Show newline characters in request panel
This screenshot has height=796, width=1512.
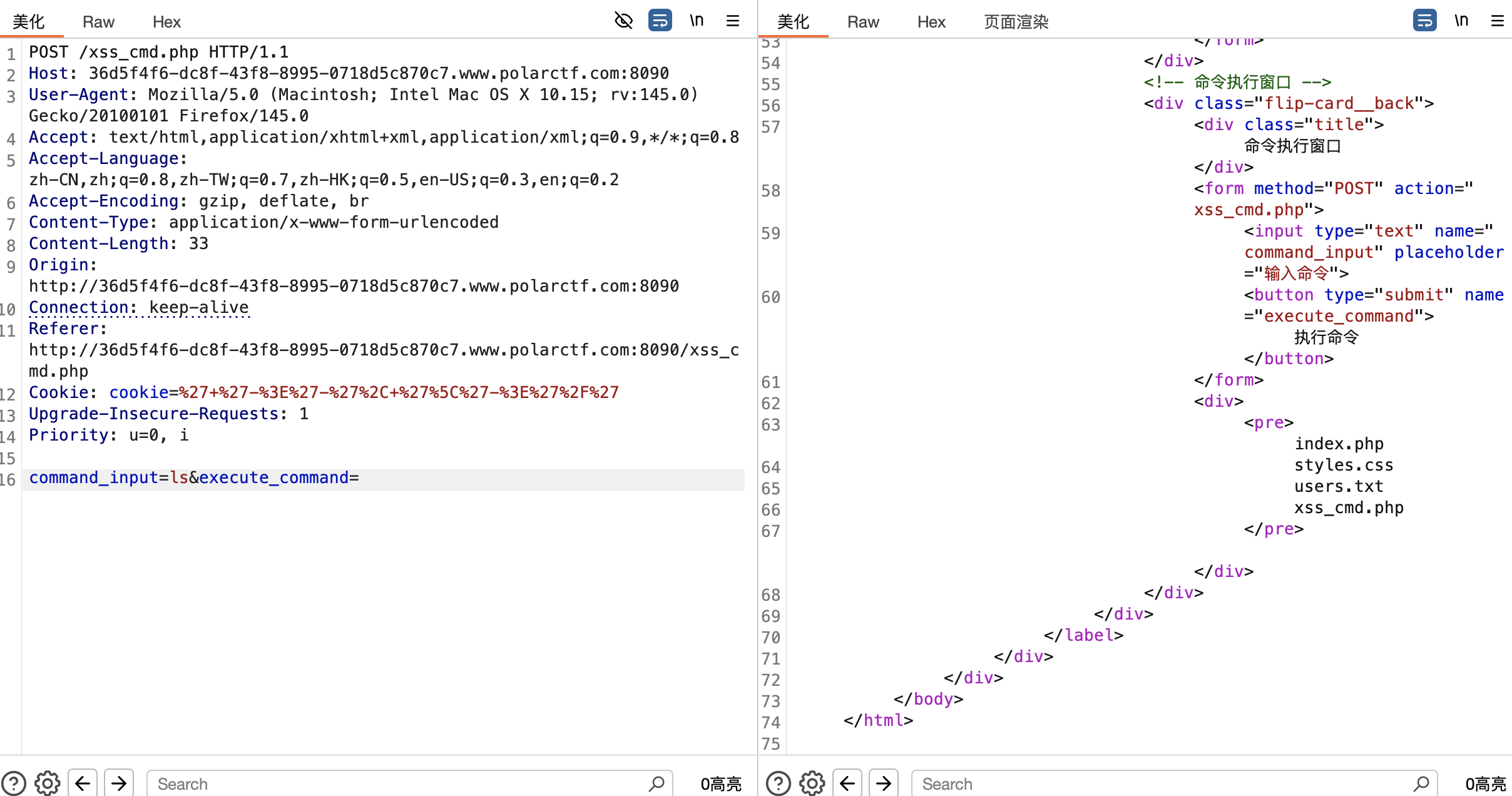(697, 21)
